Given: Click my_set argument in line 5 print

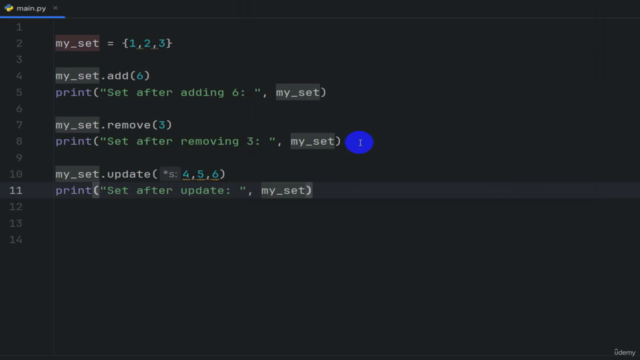Looking at the screenshot, I should [x=298, y=93].
